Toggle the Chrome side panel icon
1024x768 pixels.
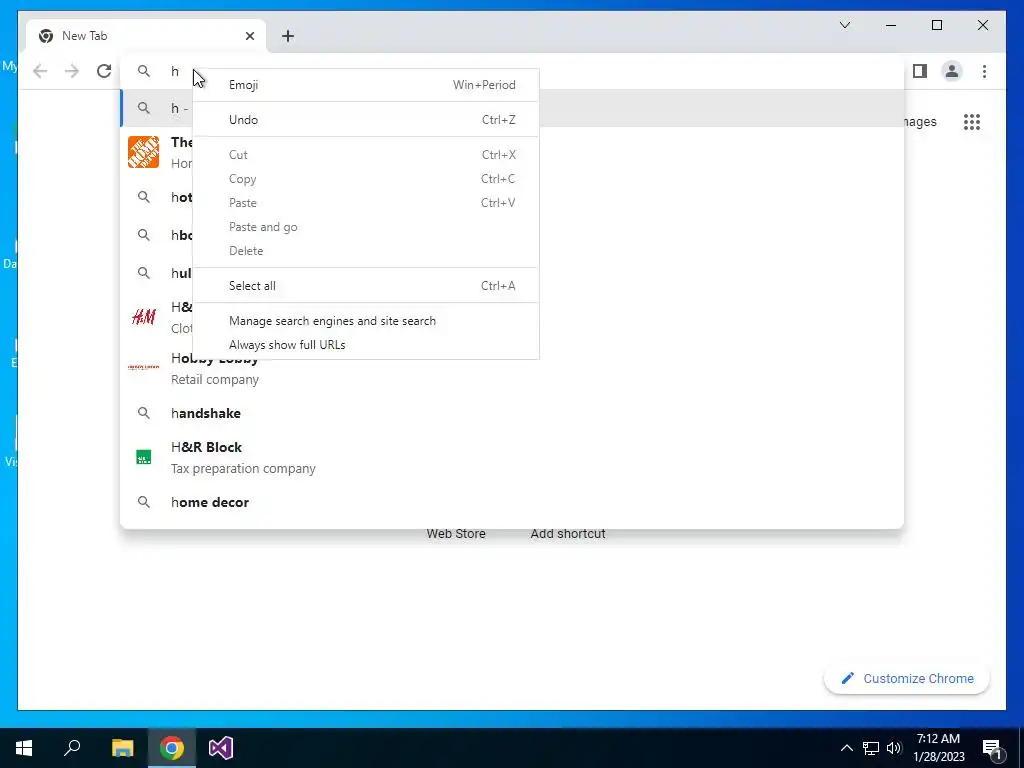tap(920, 71)
